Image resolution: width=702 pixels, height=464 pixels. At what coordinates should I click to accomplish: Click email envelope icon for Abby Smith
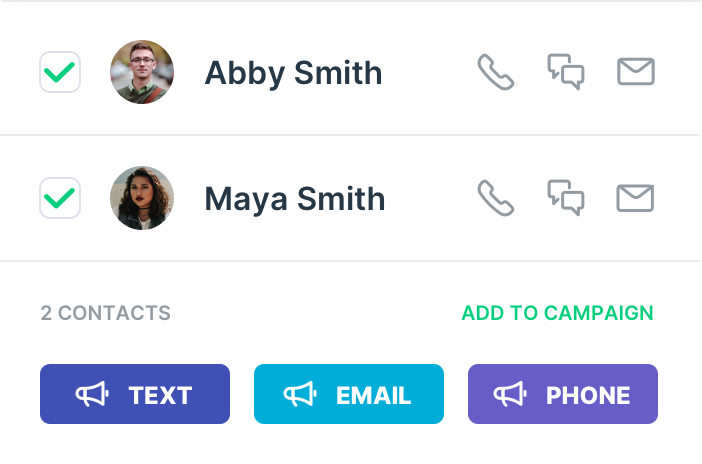pos(636,72)
